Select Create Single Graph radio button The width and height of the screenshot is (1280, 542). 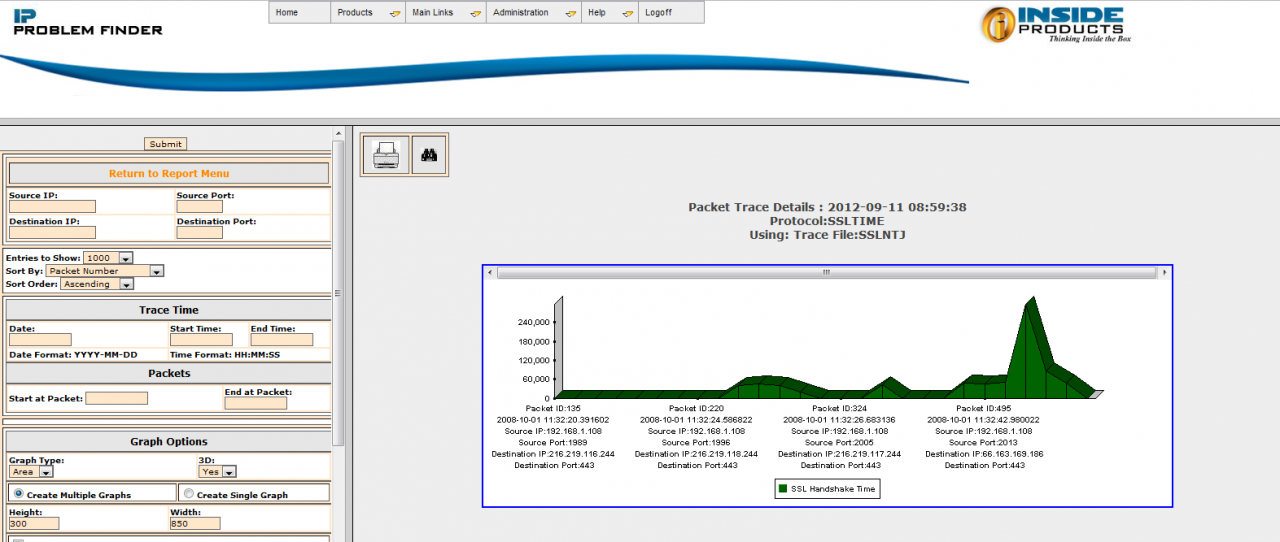[x=188, y=494]
